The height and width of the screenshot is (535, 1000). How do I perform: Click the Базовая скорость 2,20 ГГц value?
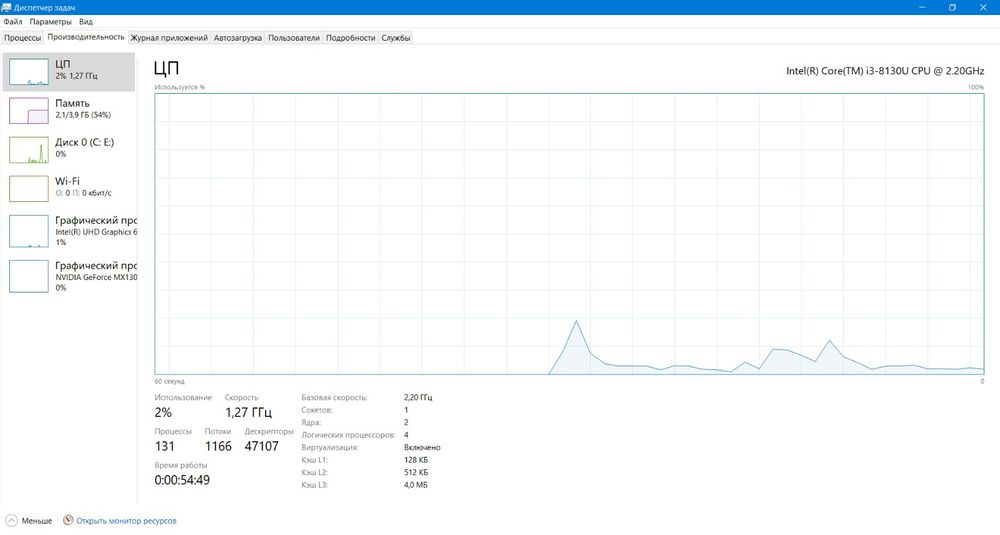pos(418,397)
